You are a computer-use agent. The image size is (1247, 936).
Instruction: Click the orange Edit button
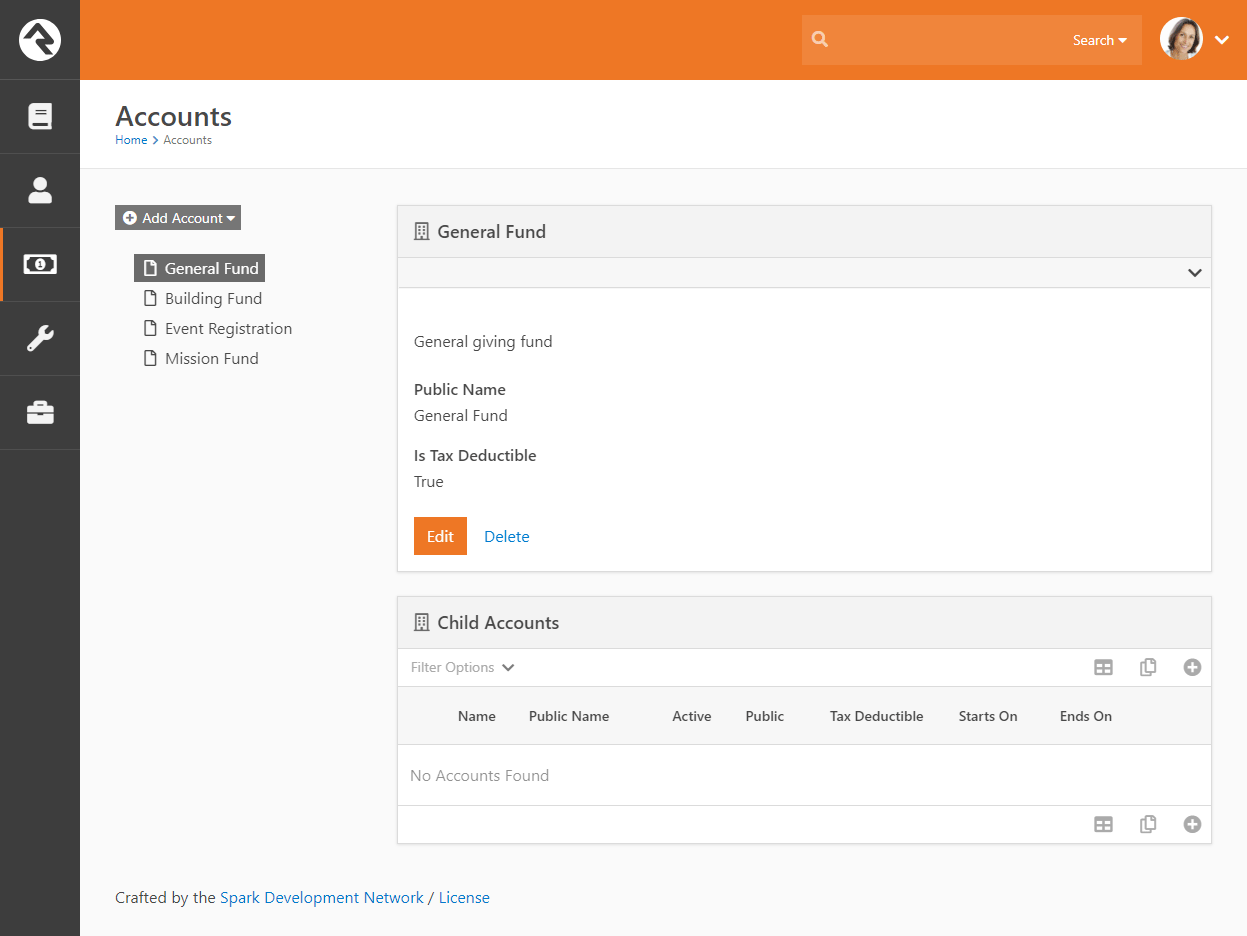tap(440, 536)
